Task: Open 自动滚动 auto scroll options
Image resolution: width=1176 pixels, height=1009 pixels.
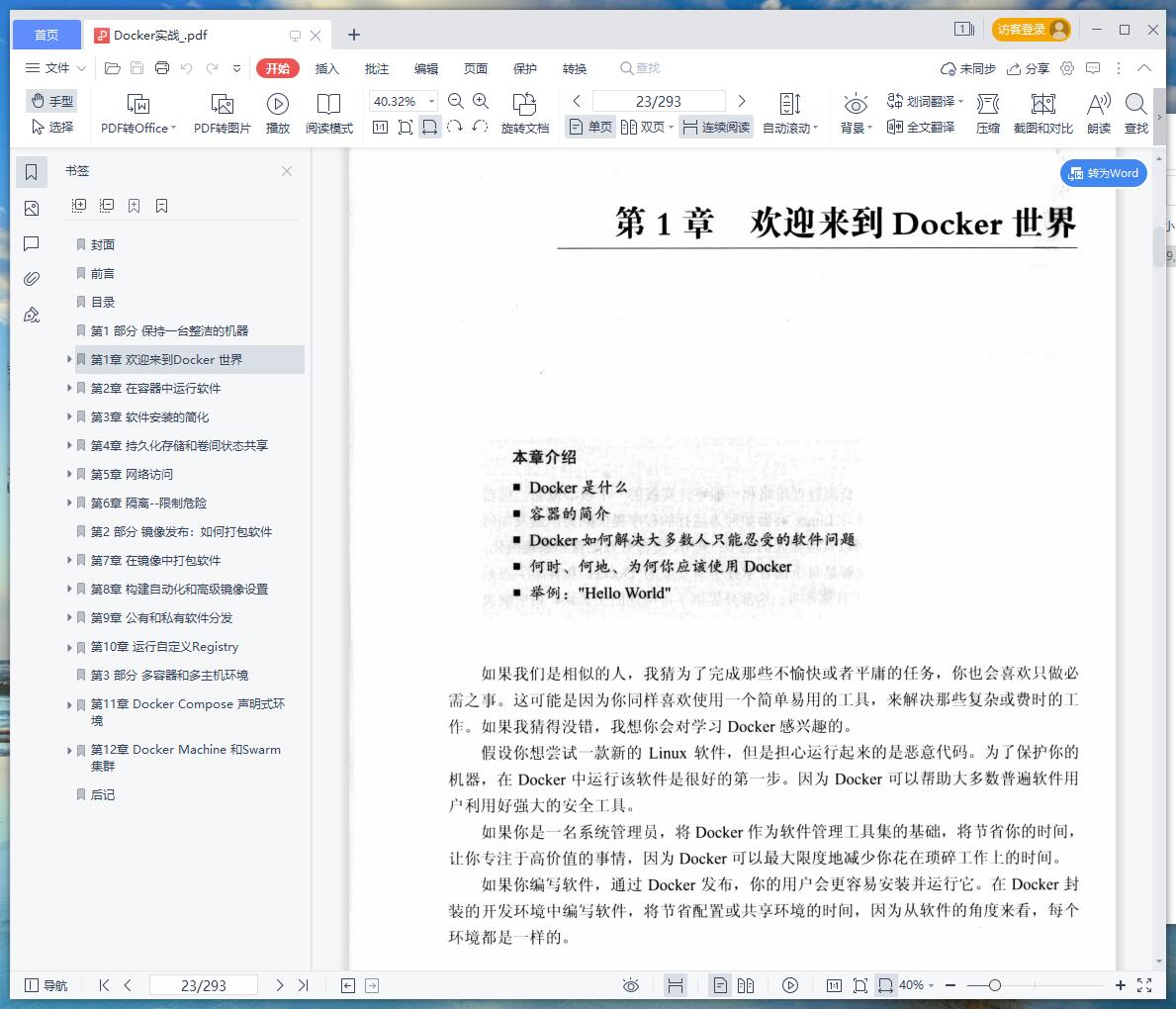Action: tap(789, 114)
